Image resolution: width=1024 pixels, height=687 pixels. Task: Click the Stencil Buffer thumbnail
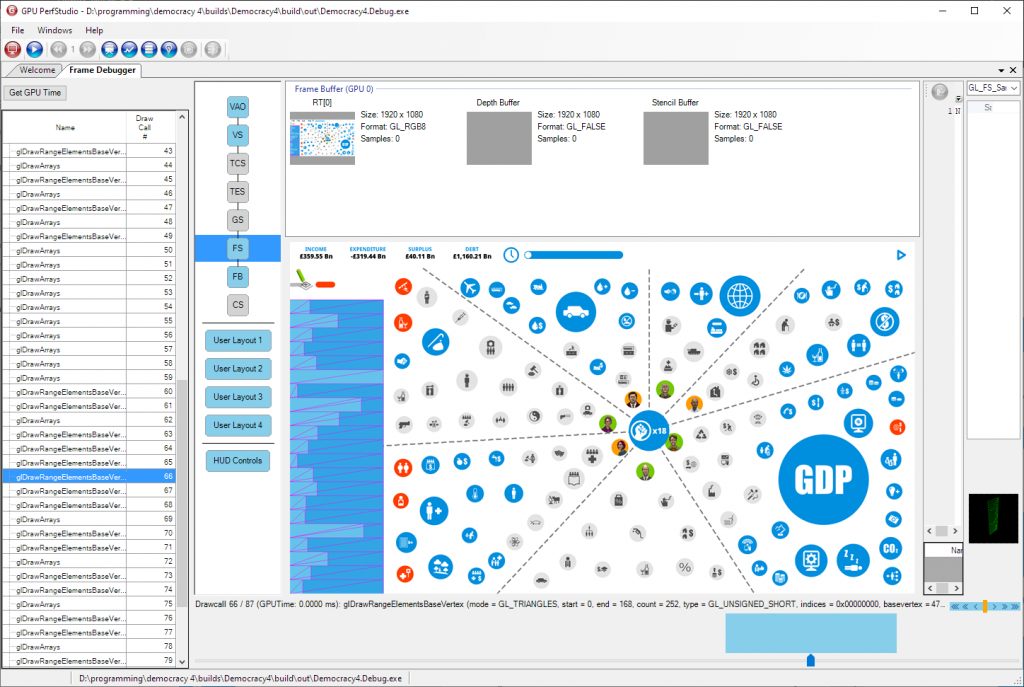[x=676, y=138]
